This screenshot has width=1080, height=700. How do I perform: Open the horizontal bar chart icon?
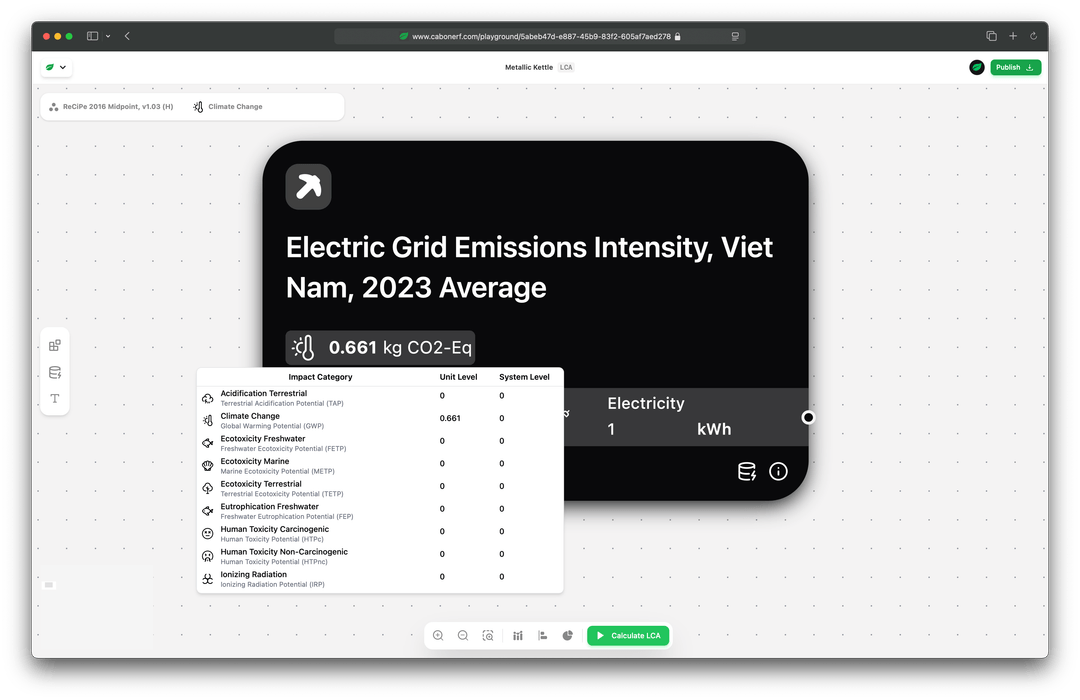coord(543,635)
